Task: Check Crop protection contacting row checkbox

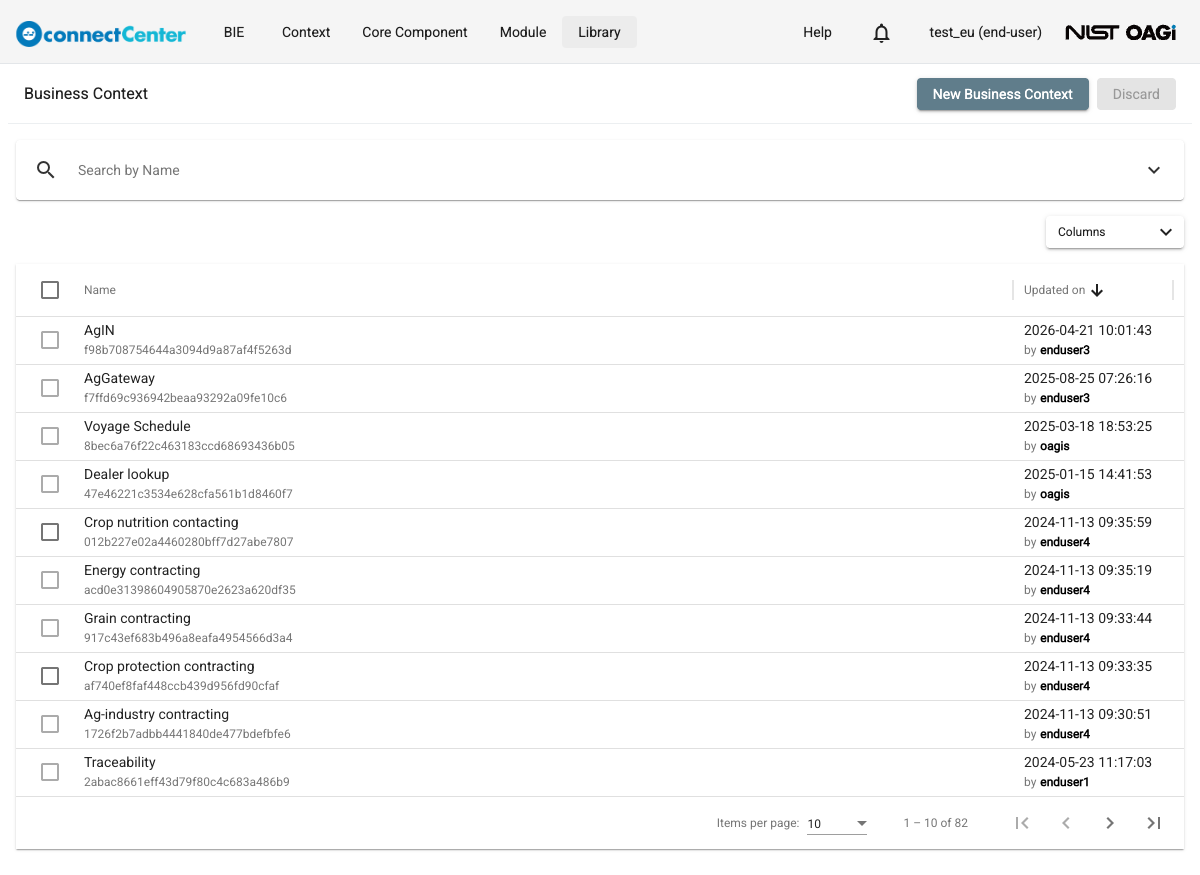Action: click(x=50, y=676)
